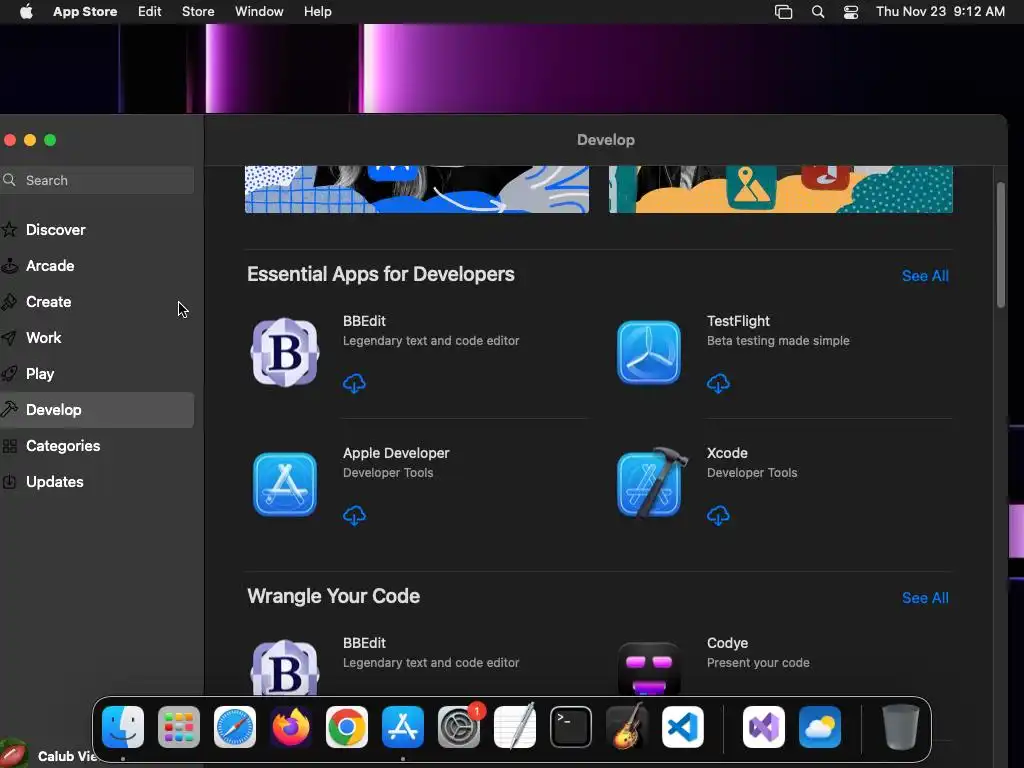Select Create in the sidebar
The height and width of the screenshot is (768, 1024).
97,302
